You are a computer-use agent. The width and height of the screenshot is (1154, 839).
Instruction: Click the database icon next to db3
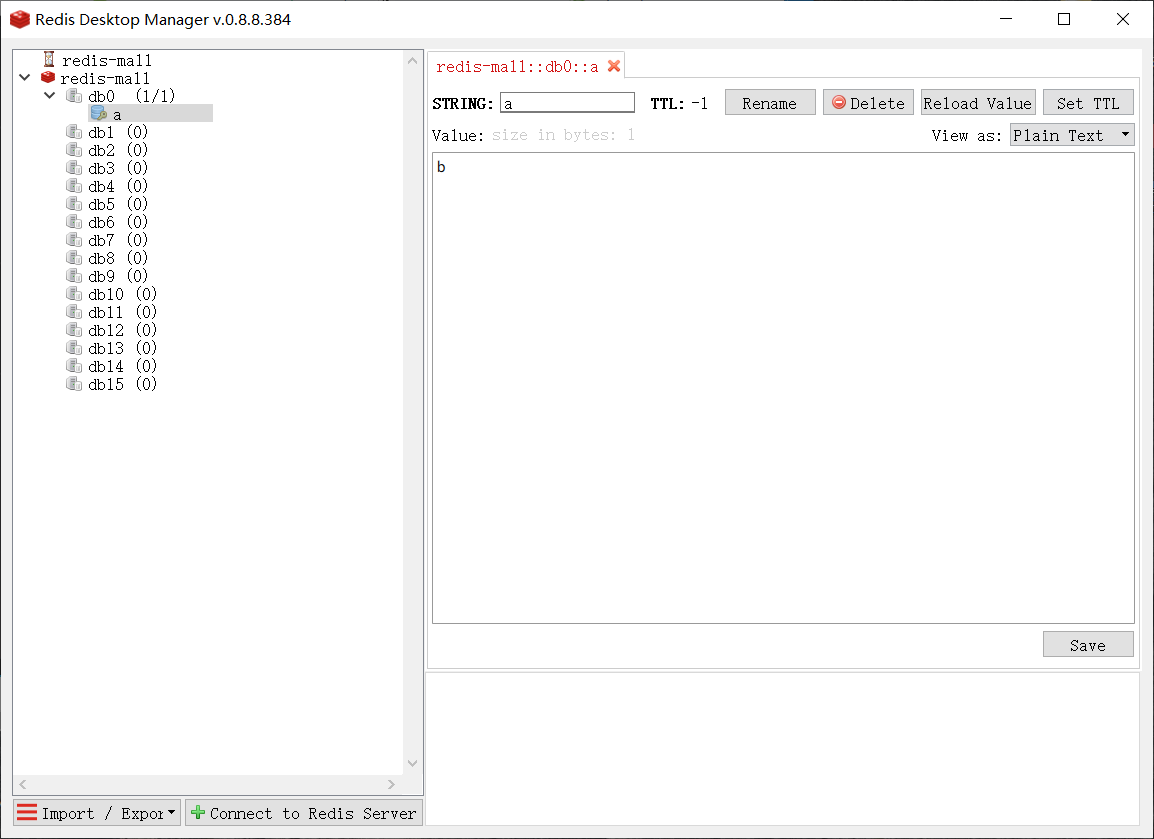(74, 167)
